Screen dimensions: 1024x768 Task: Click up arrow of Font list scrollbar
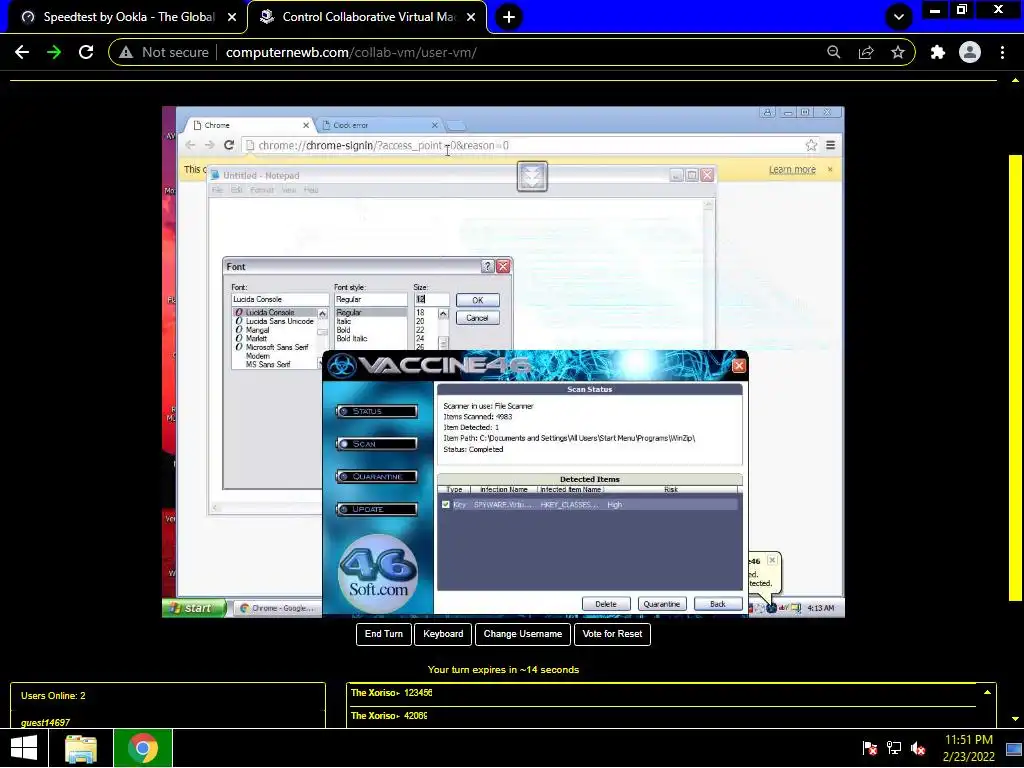pos(323,314)
